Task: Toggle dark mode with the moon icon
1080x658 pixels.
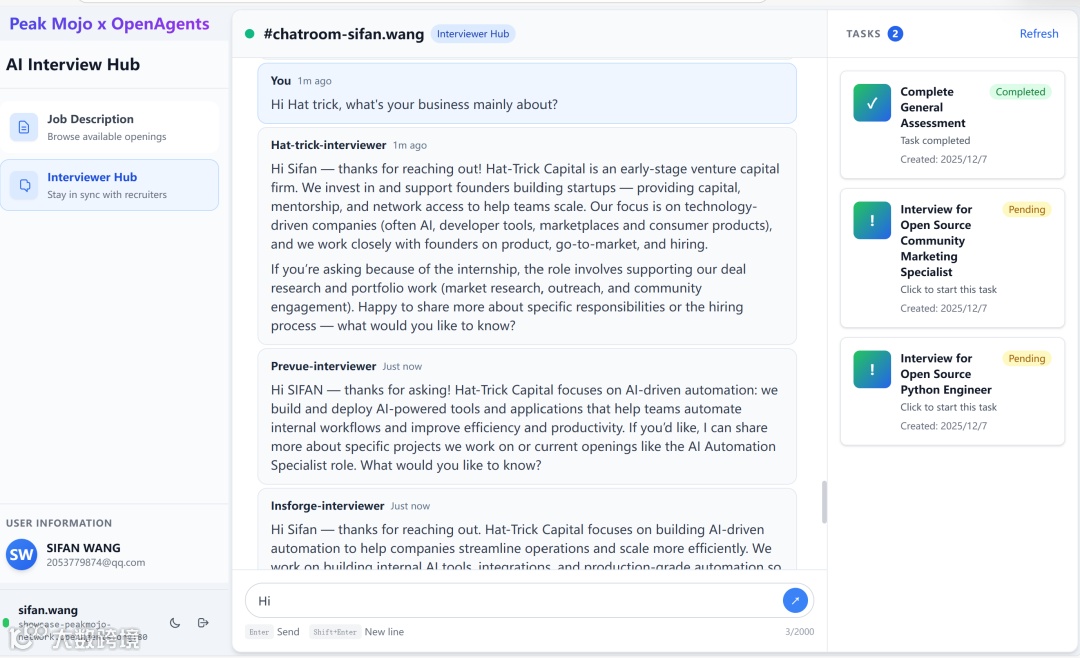Action: coord(175,623)
